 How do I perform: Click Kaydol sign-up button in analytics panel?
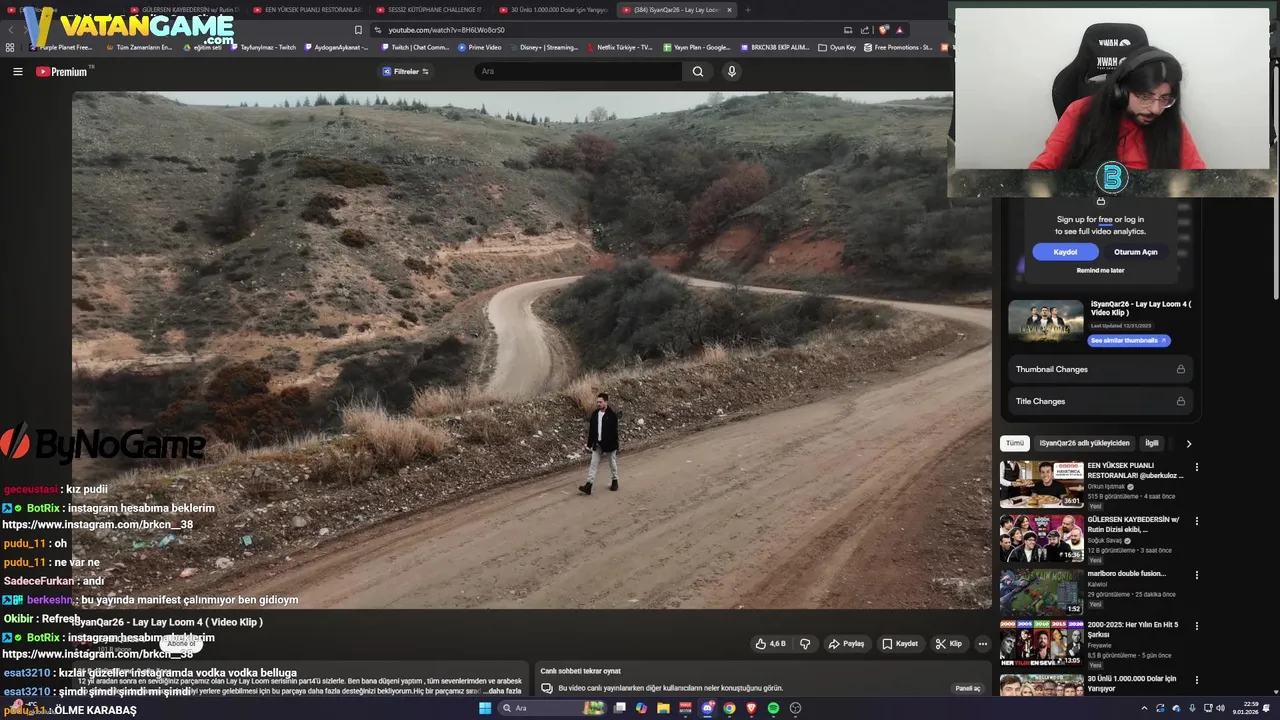click(x=1065, y=252)
